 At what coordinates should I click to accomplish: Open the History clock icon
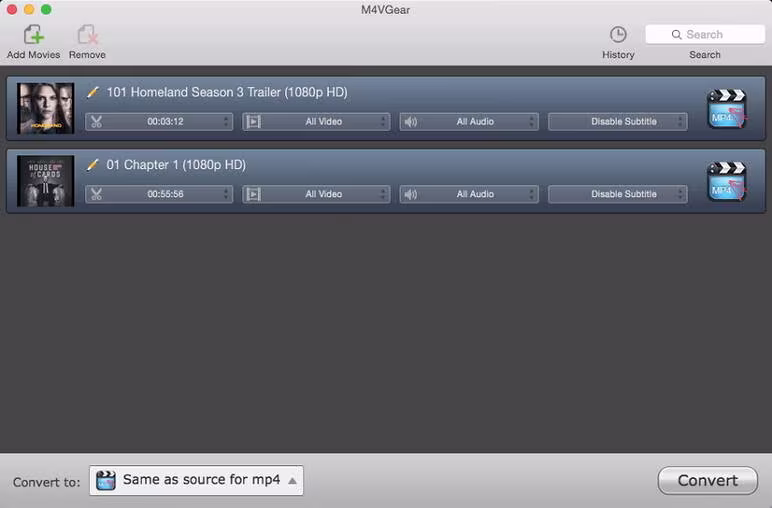pyautogui.click(x=618, y=34)
